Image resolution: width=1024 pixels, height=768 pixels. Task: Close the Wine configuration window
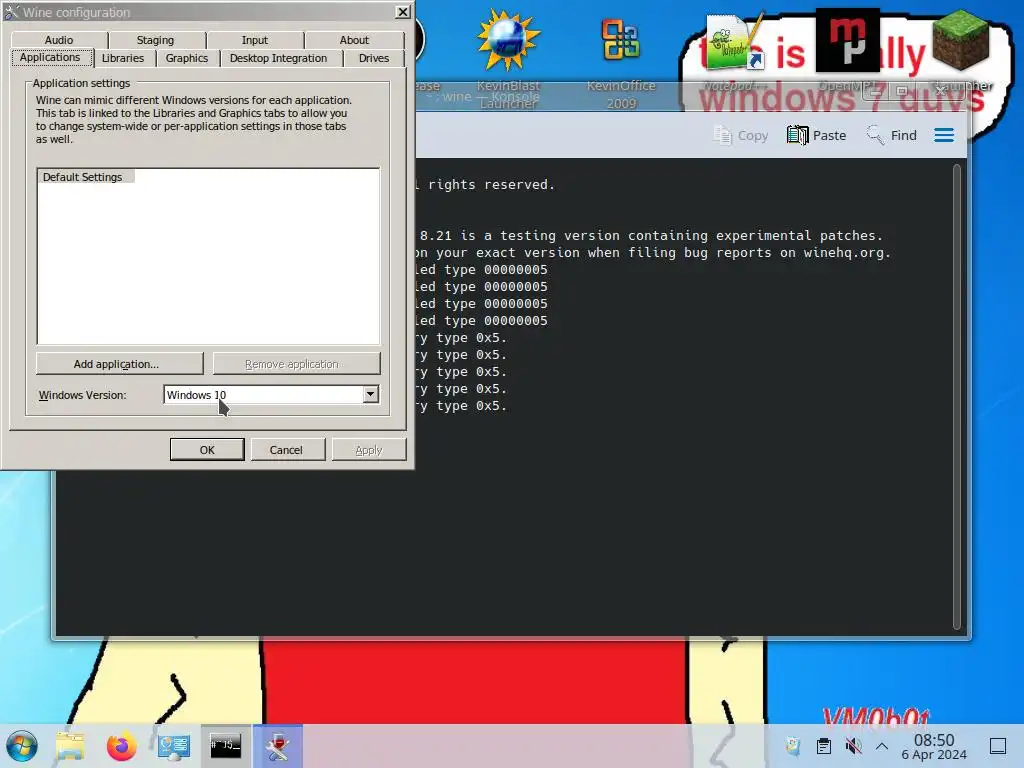point(403,12)
